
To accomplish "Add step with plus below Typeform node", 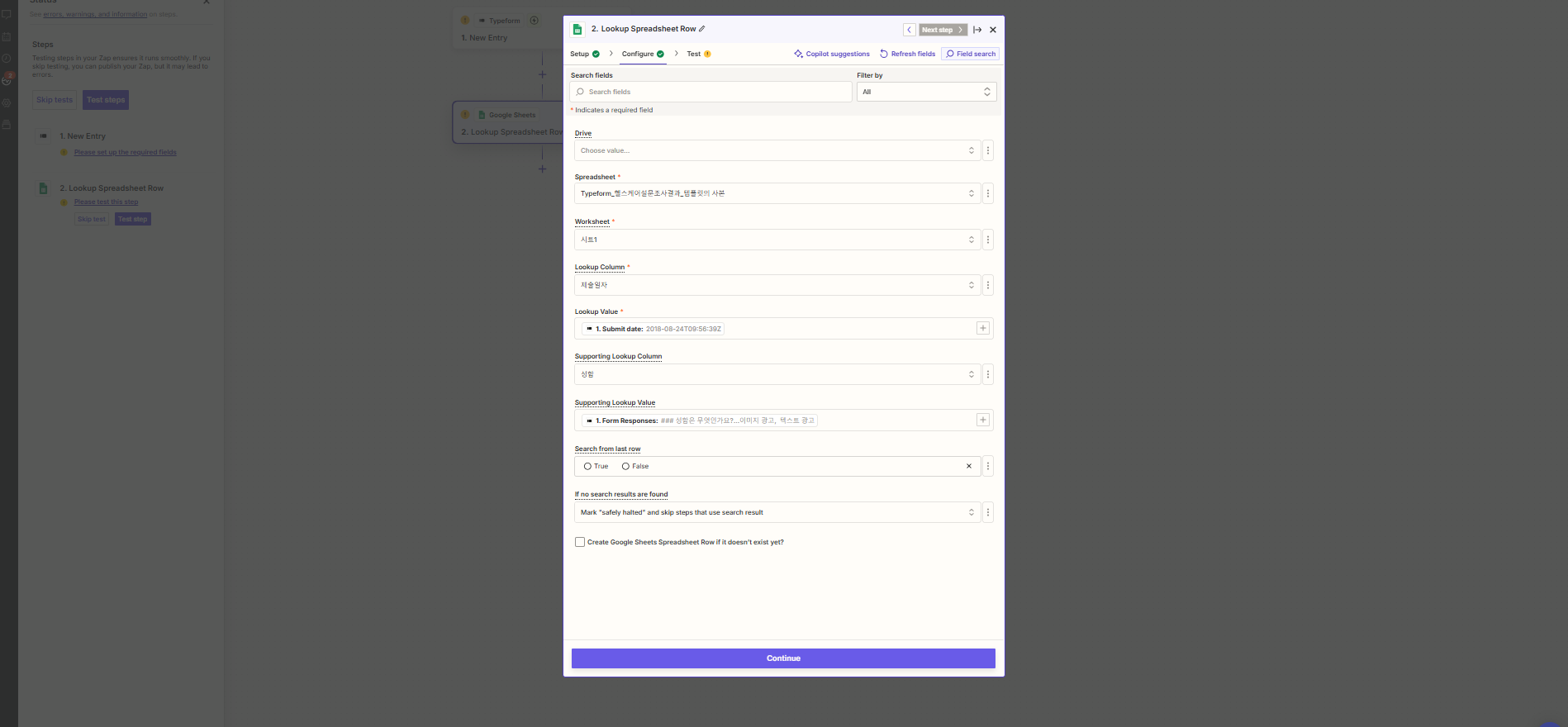I will (543, 74).
